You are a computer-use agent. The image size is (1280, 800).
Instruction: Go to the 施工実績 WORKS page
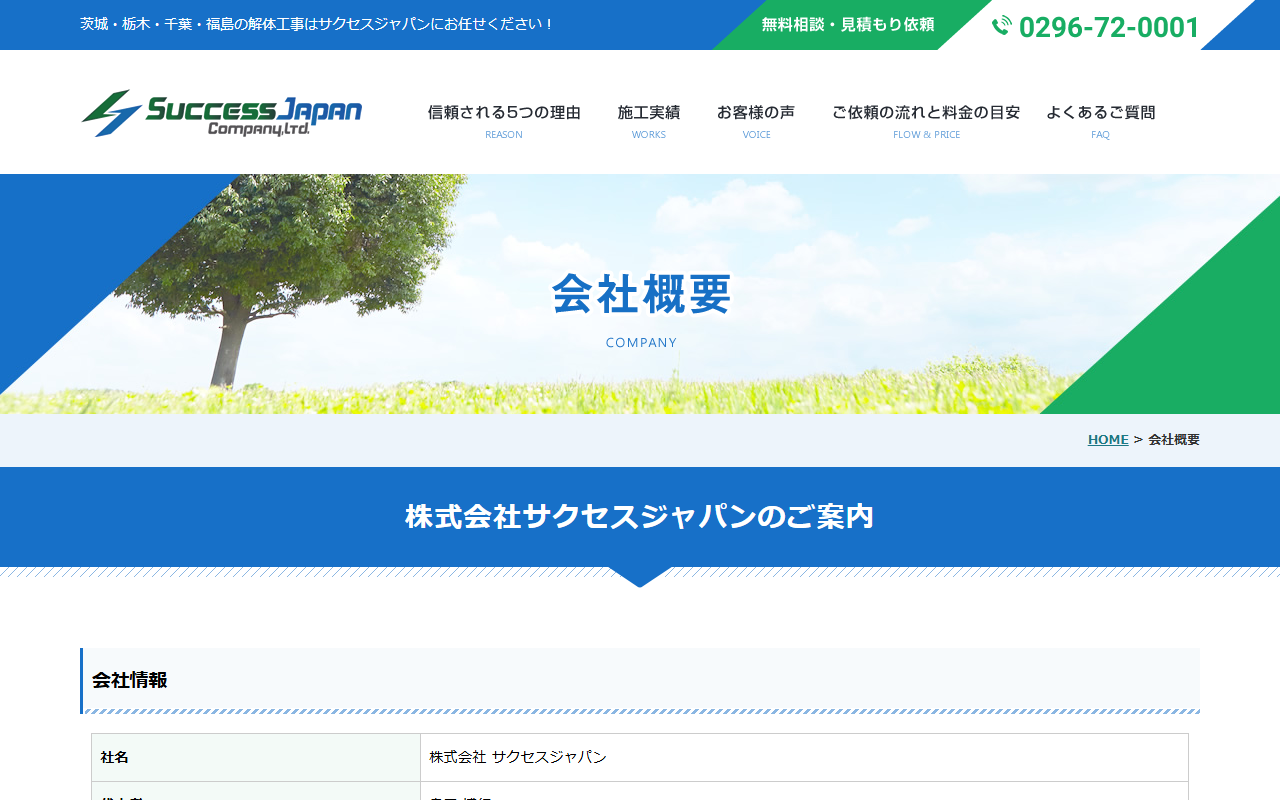(x=649, y=120)
